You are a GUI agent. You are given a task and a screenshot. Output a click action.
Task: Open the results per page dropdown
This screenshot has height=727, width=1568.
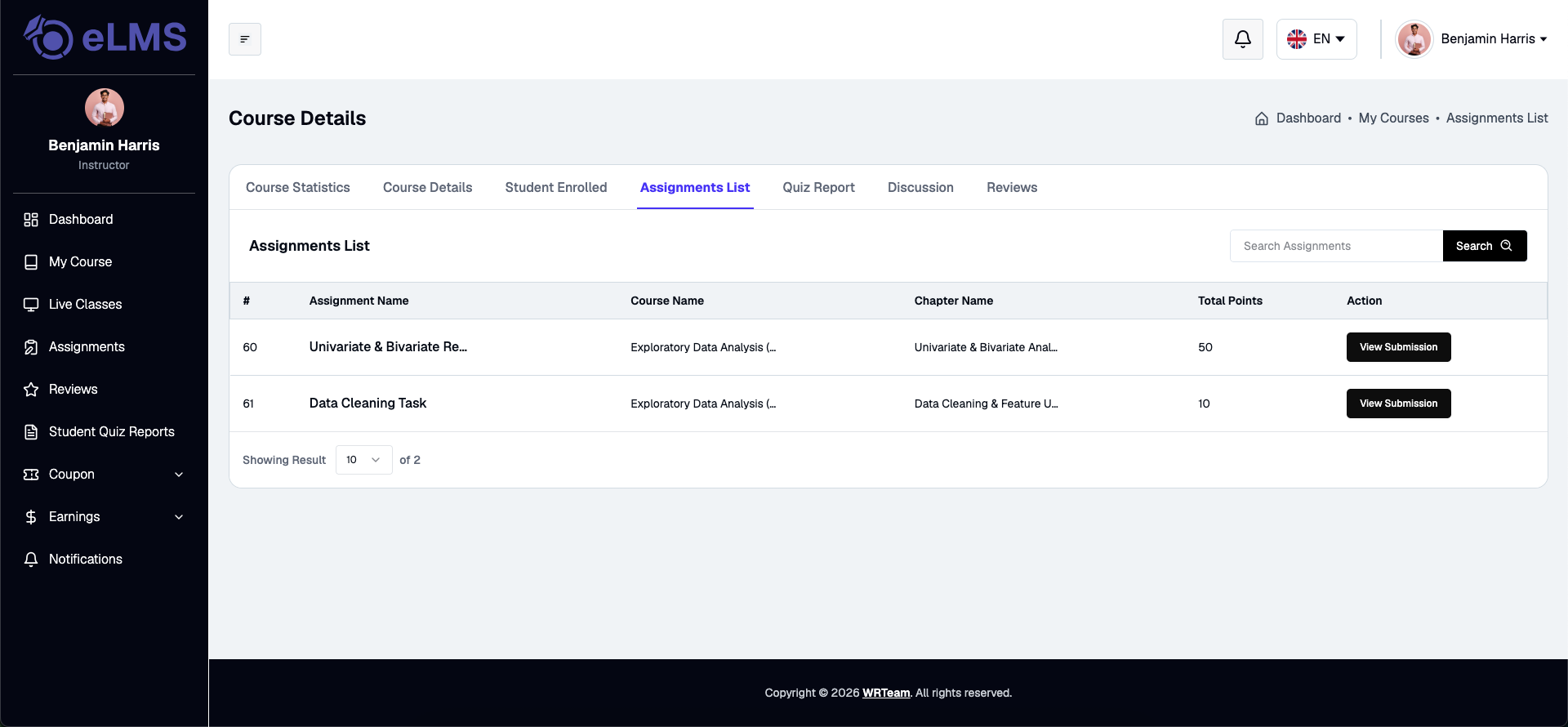[x=364, y=460]
